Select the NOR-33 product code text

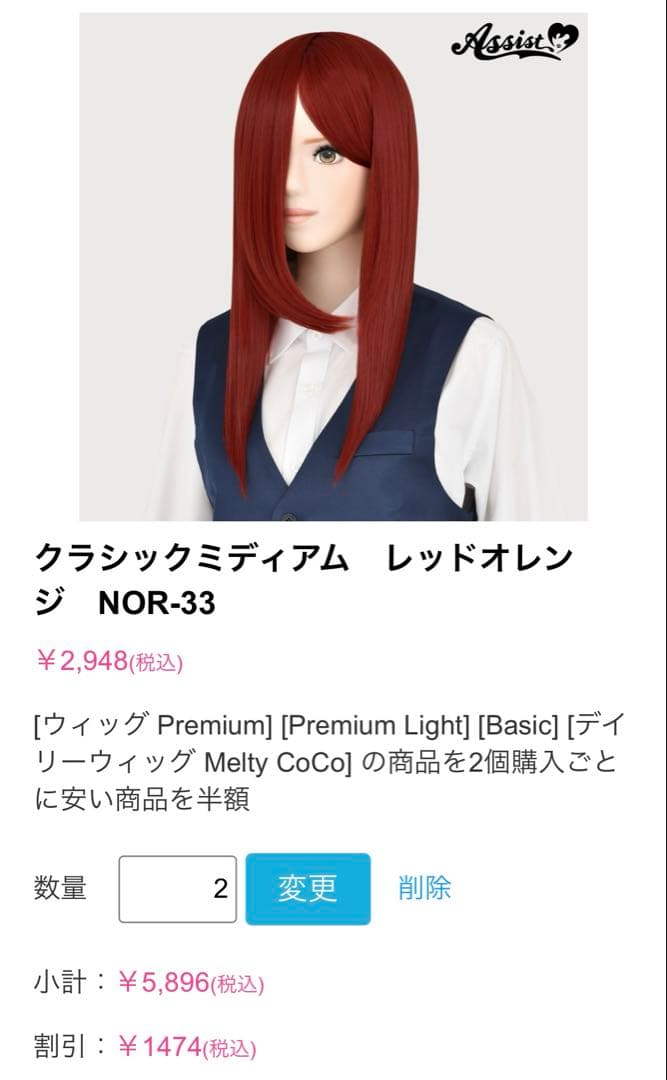[157, 603]
